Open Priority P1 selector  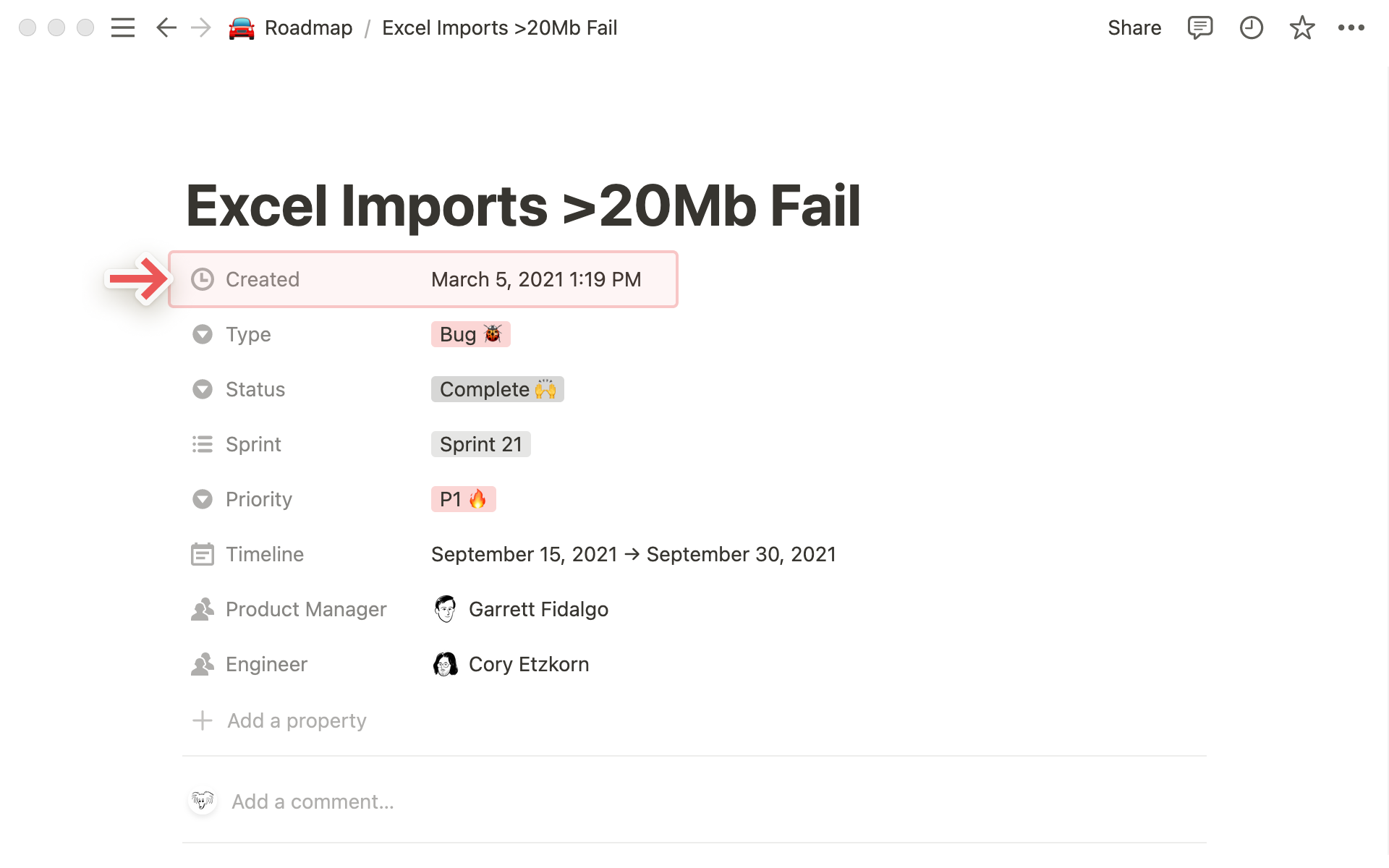pyautogui.click(x=463, y=499)
